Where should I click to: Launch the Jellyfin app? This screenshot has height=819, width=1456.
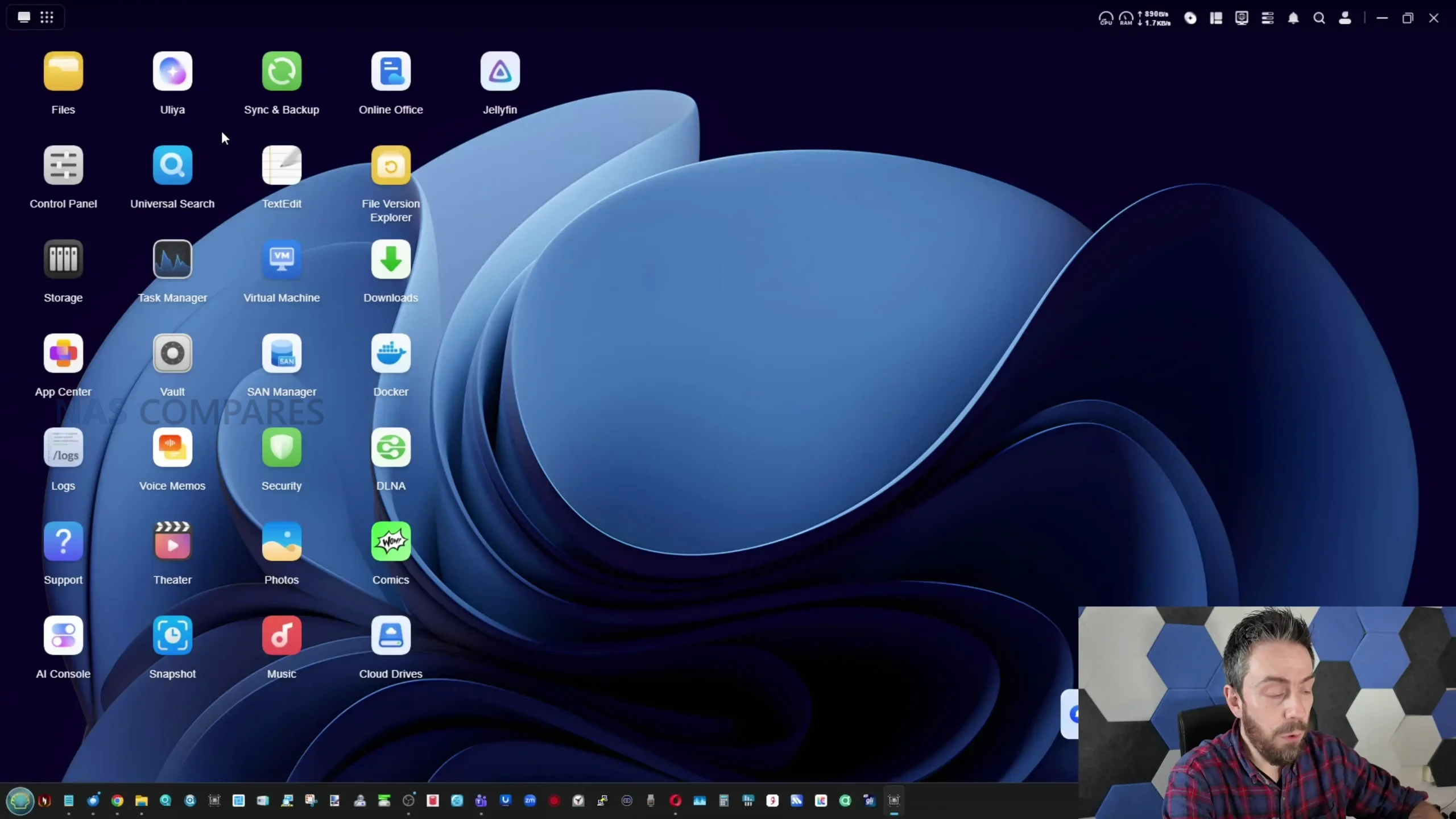point(500,72)
